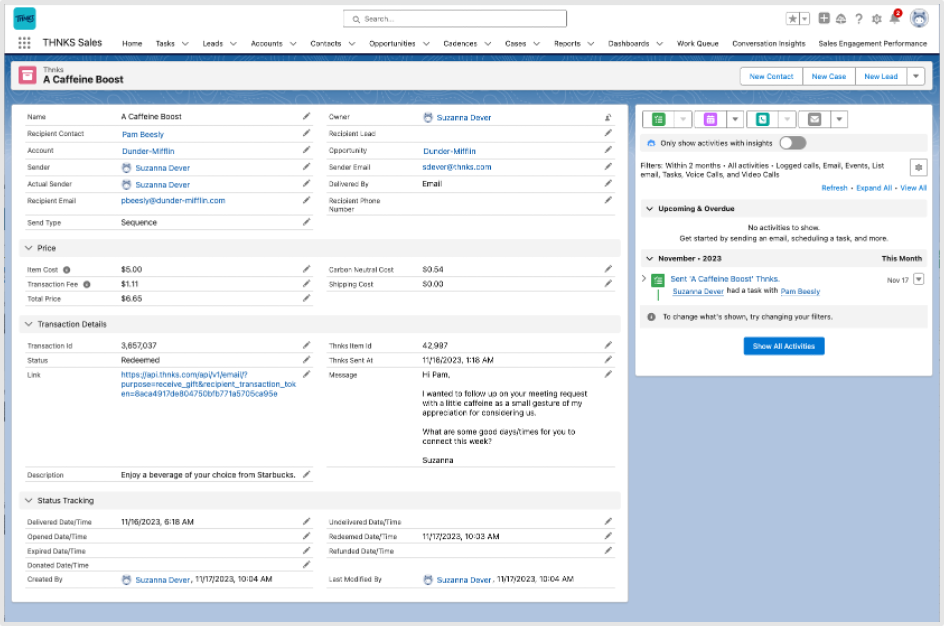Collapse the Transaction Details section
Screen dimensions: 944x626
(28, 322)
